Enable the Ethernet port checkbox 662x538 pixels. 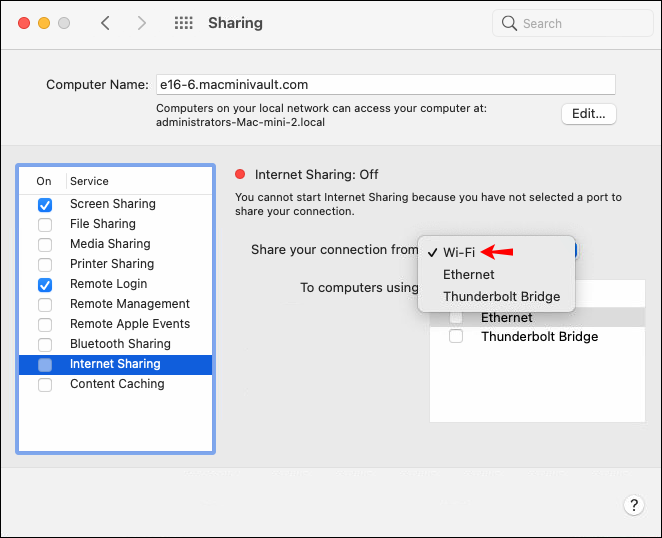pyautogui.click(x=456, y=318)
